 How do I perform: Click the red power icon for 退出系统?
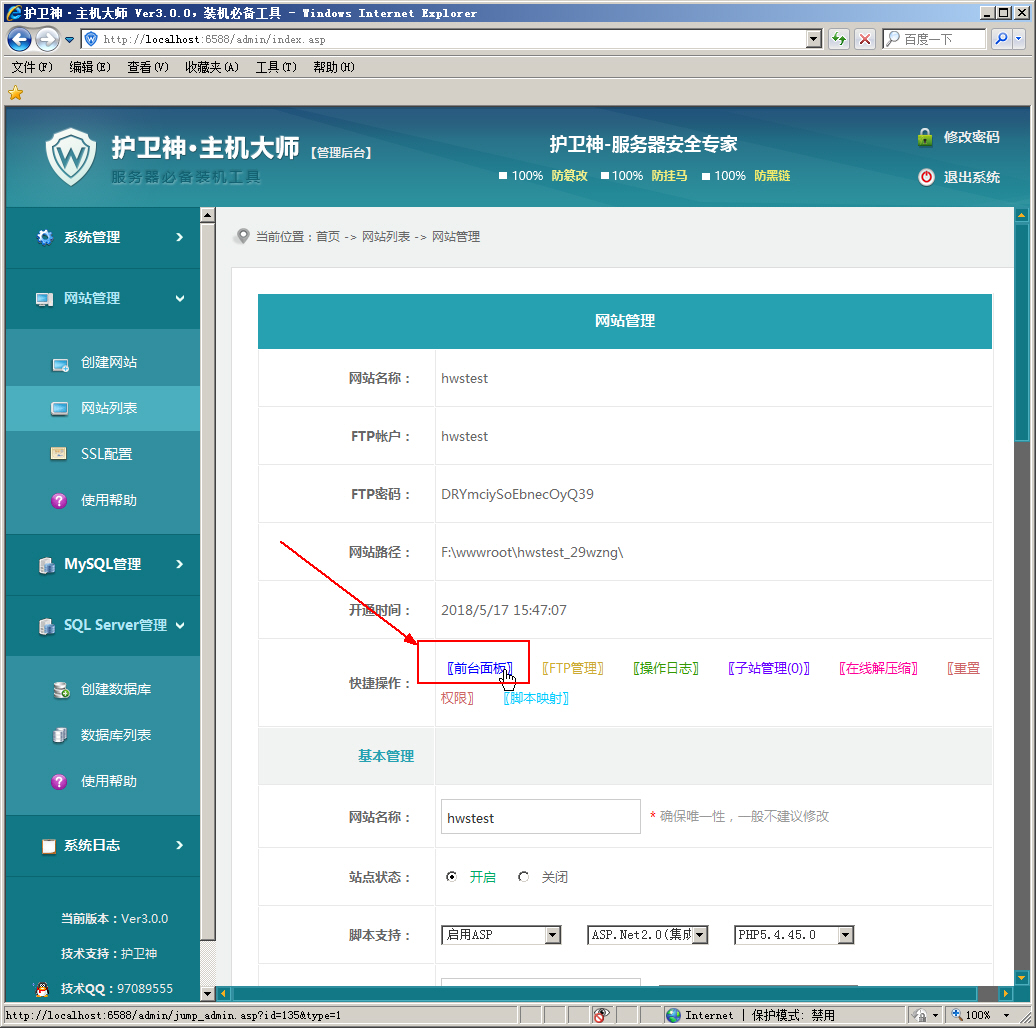point(926,177)
